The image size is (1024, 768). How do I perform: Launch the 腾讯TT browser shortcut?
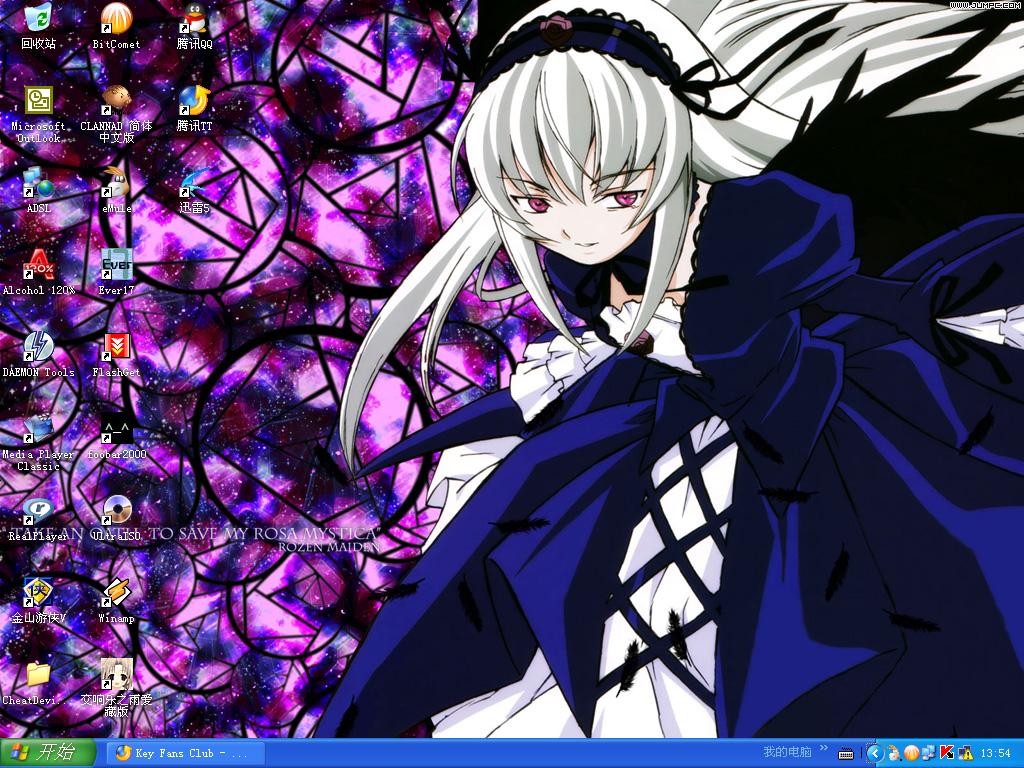(194, 108)
